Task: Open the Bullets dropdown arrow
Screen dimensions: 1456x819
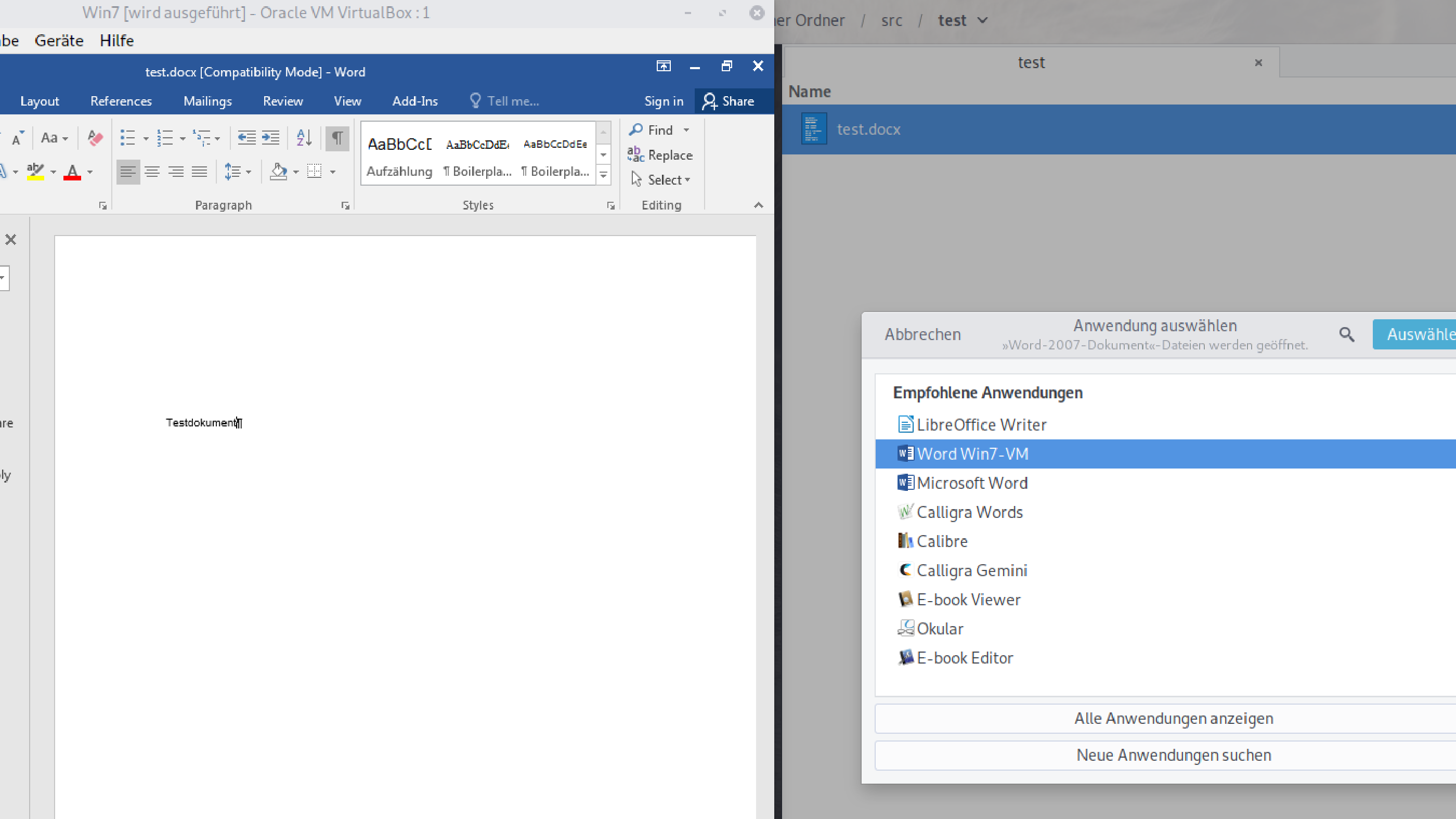Action: pos(145,138)
